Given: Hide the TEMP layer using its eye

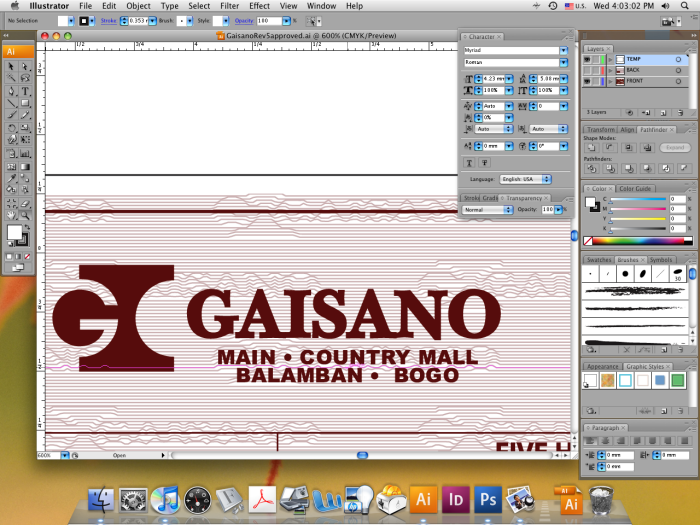Looking at the screenshot, I should tap(588, 60).
